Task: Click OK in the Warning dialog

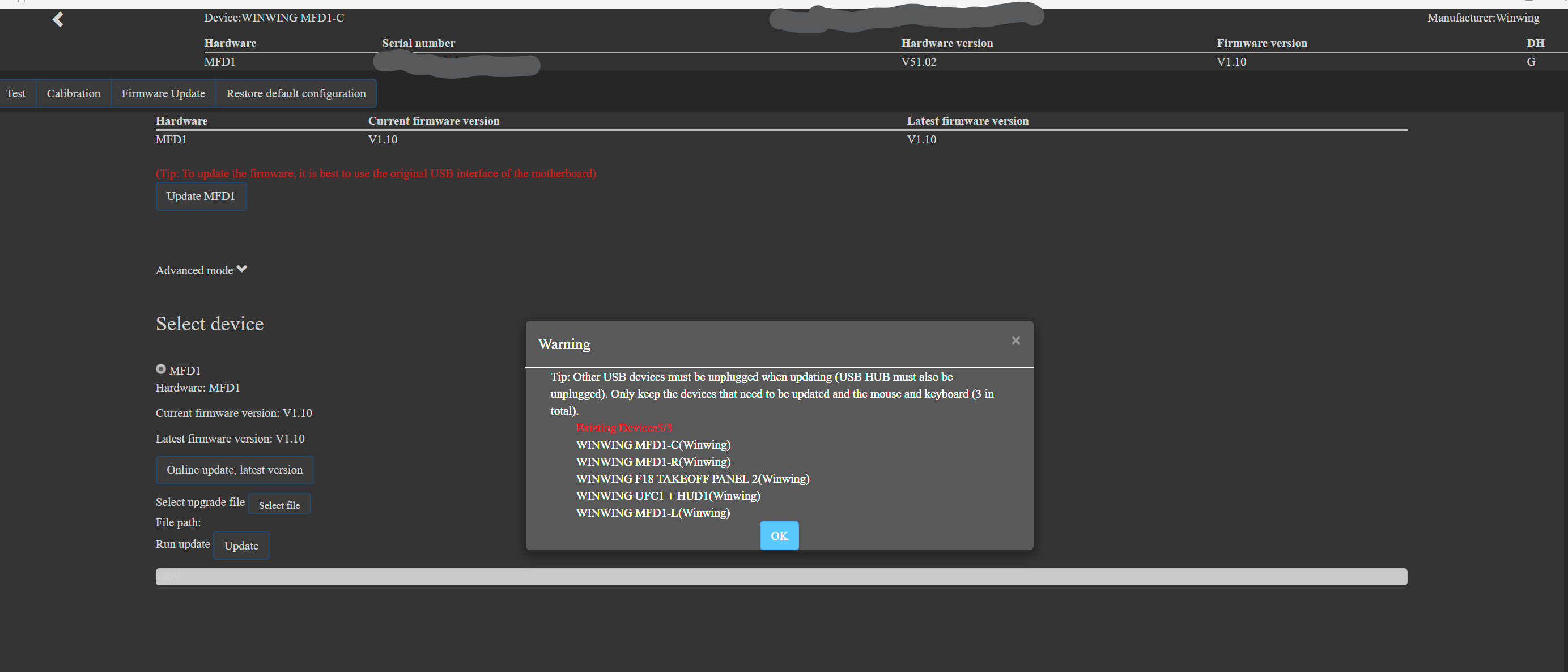Action: pyautogui.click(x=779, y=535)
